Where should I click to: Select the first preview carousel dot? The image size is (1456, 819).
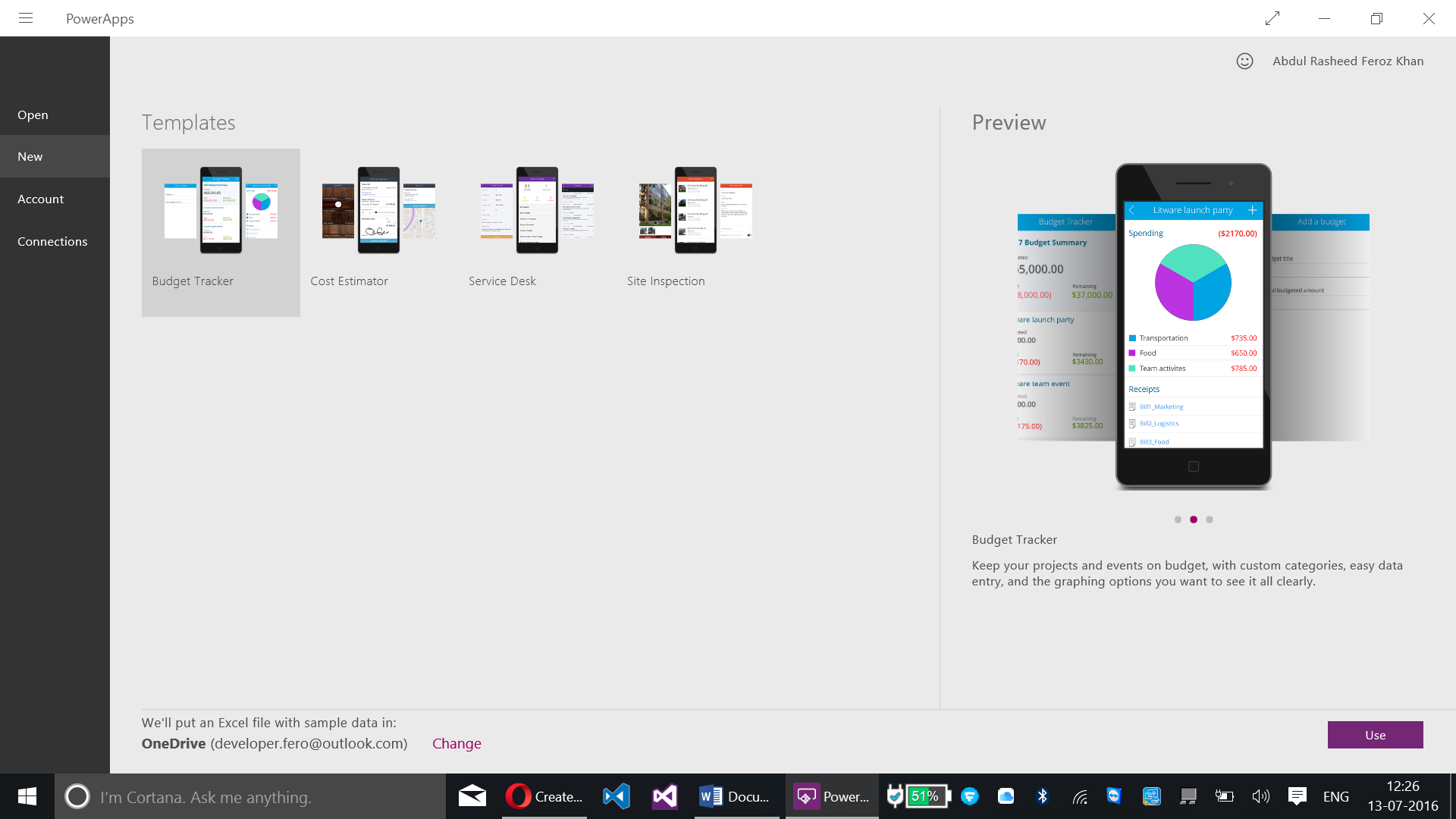(x=1178, y=519)
